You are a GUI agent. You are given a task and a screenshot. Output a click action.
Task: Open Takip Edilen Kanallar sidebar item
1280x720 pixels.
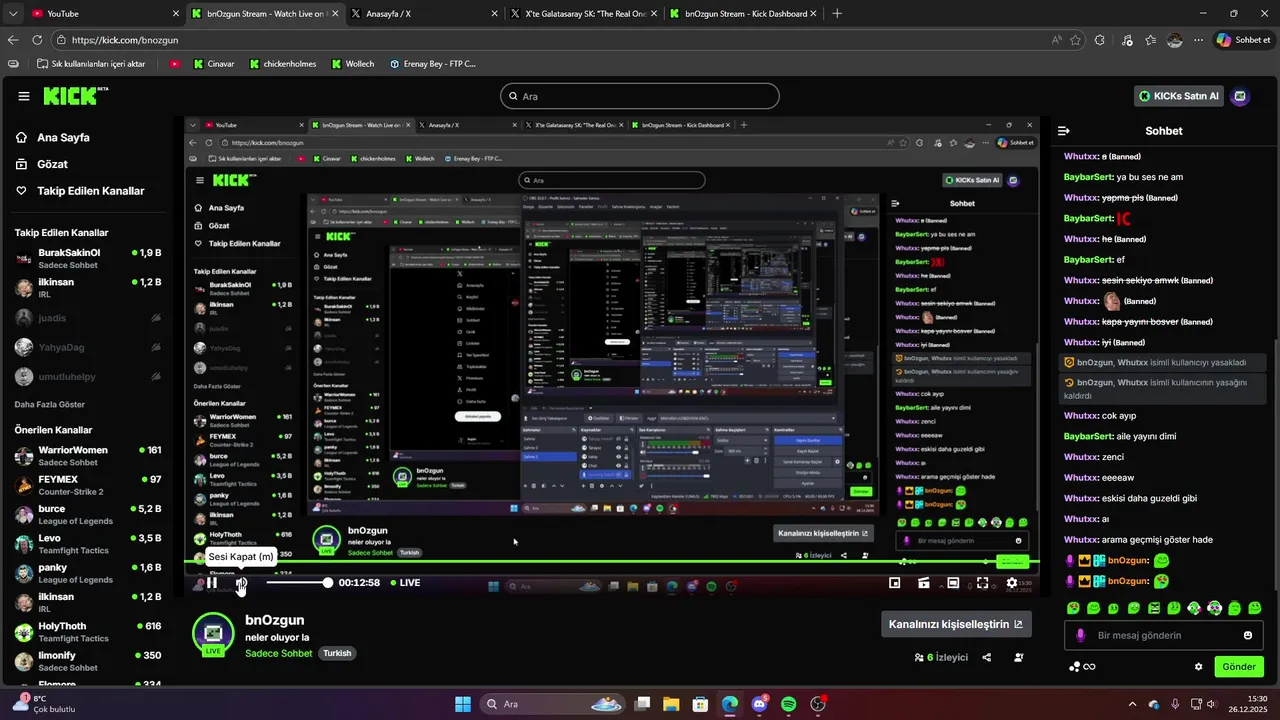tap(90, 191)
